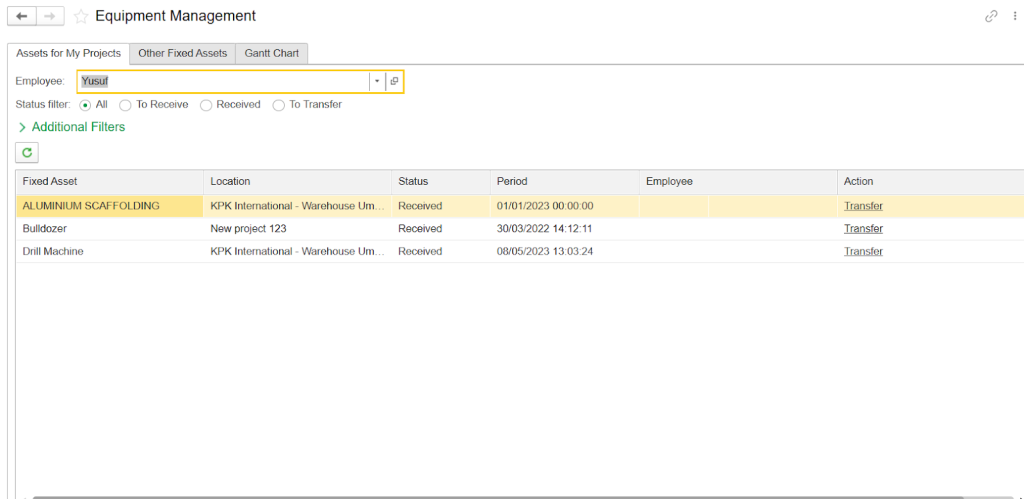Click the Received status of ALUMINIUM SCAFFOLDING
The height and width of the screenshot is (499, 1024).
[441, 206]
